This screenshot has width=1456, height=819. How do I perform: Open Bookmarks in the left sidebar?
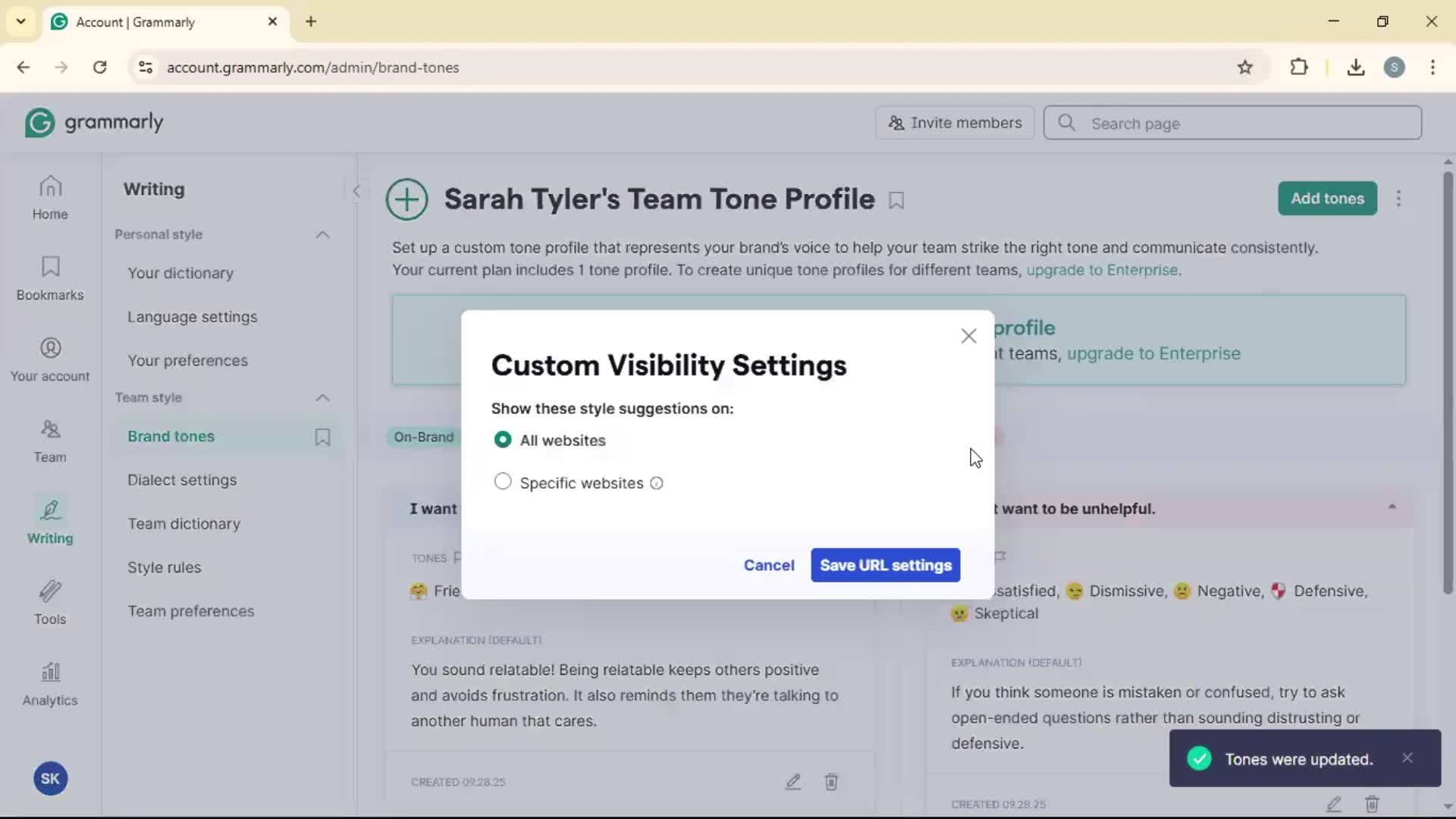50,278
